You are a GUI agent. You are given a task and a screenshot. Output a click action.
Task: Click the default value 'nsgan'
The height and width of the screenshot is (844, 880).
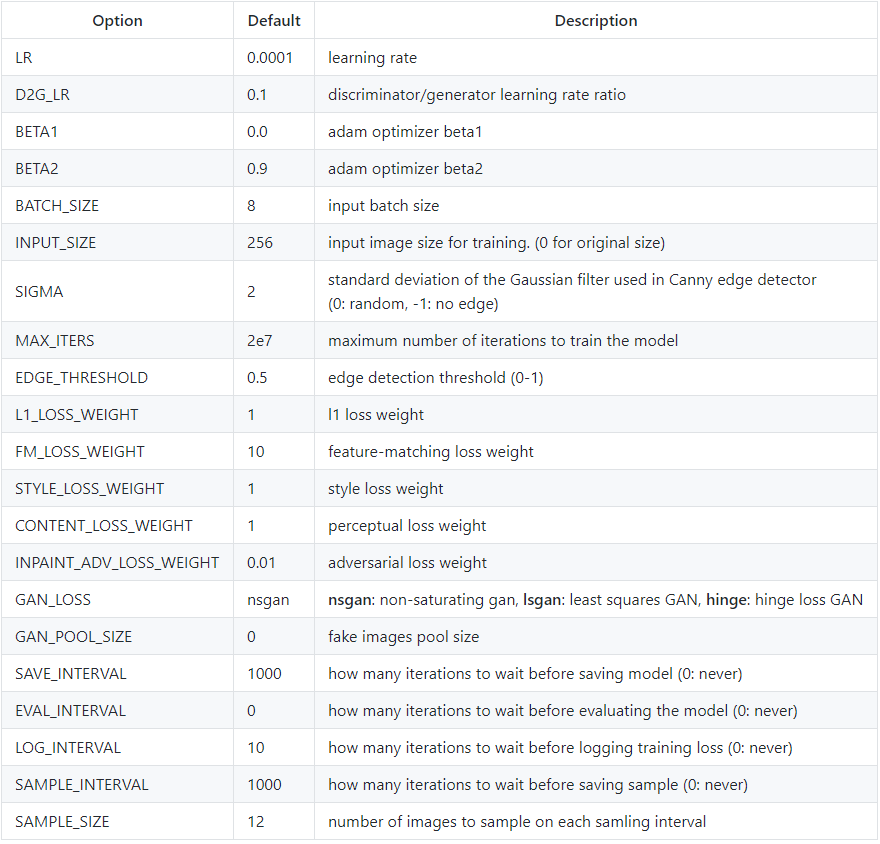pyautogui.click(x=268, y=600)
